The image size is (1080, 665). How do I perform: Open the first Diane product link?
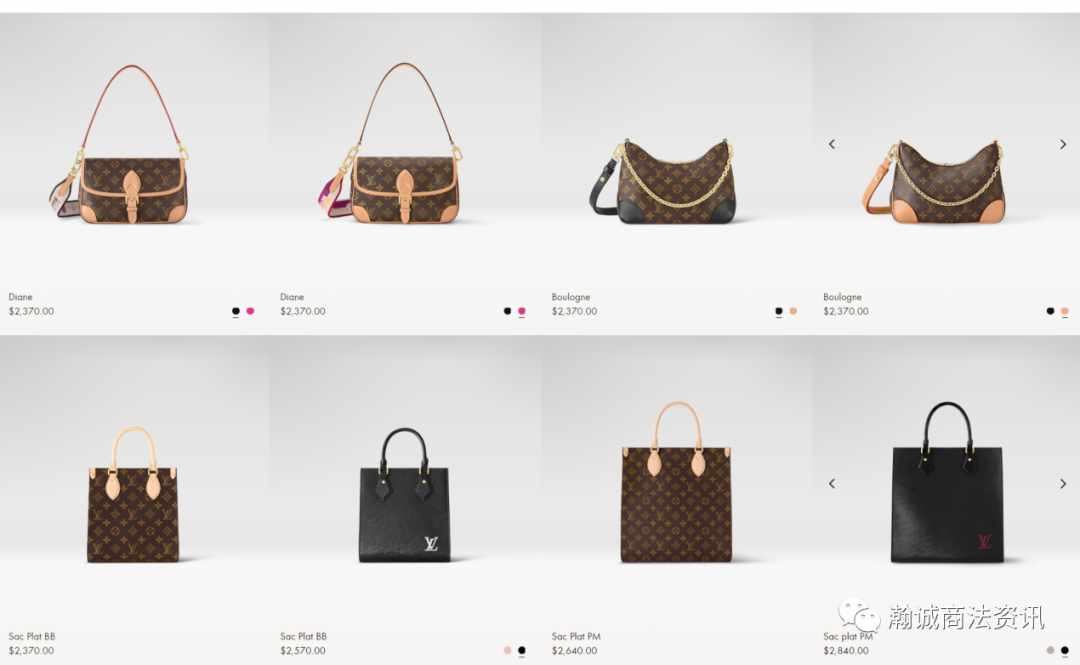click(21, 297)
